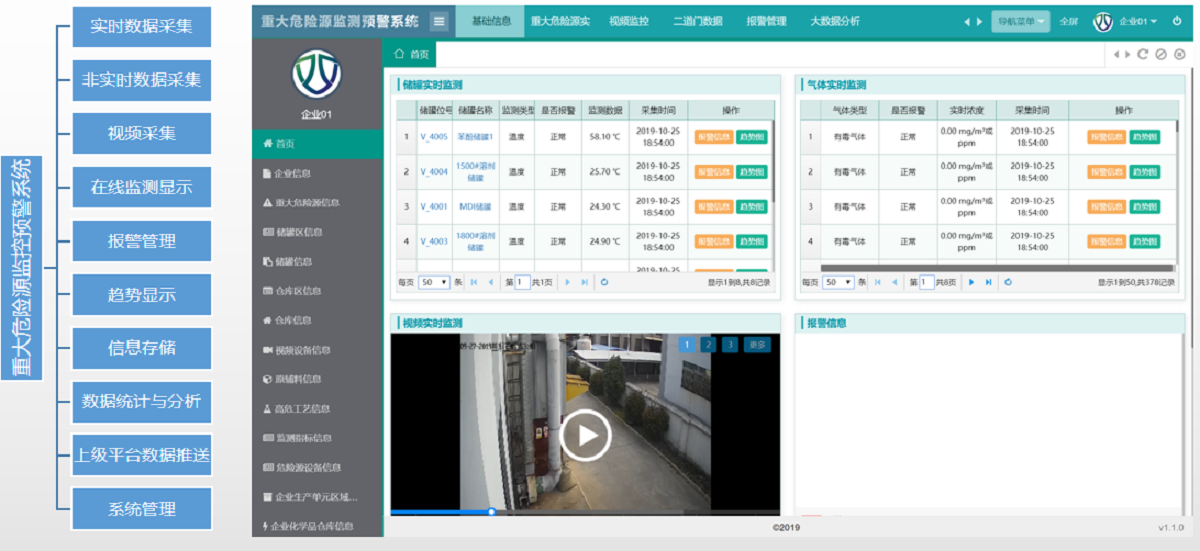Select the 首页 home page tab
This screenshot has width=1200, height=551.
412,54
